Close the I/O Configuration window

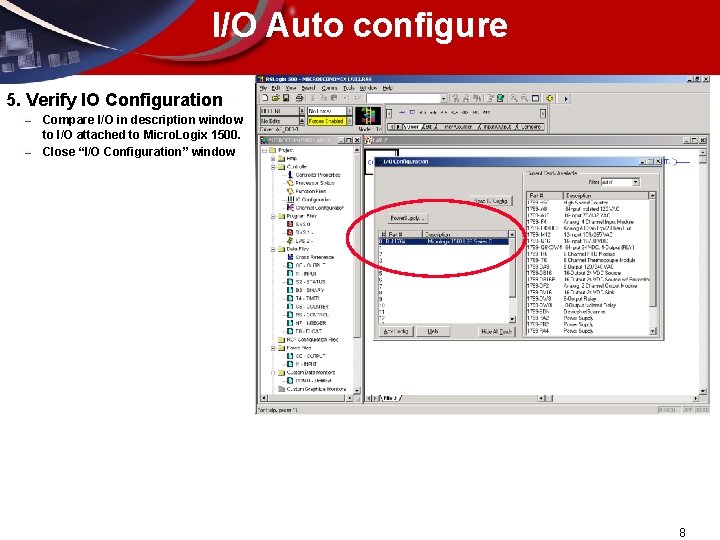(x=658, y=162)
